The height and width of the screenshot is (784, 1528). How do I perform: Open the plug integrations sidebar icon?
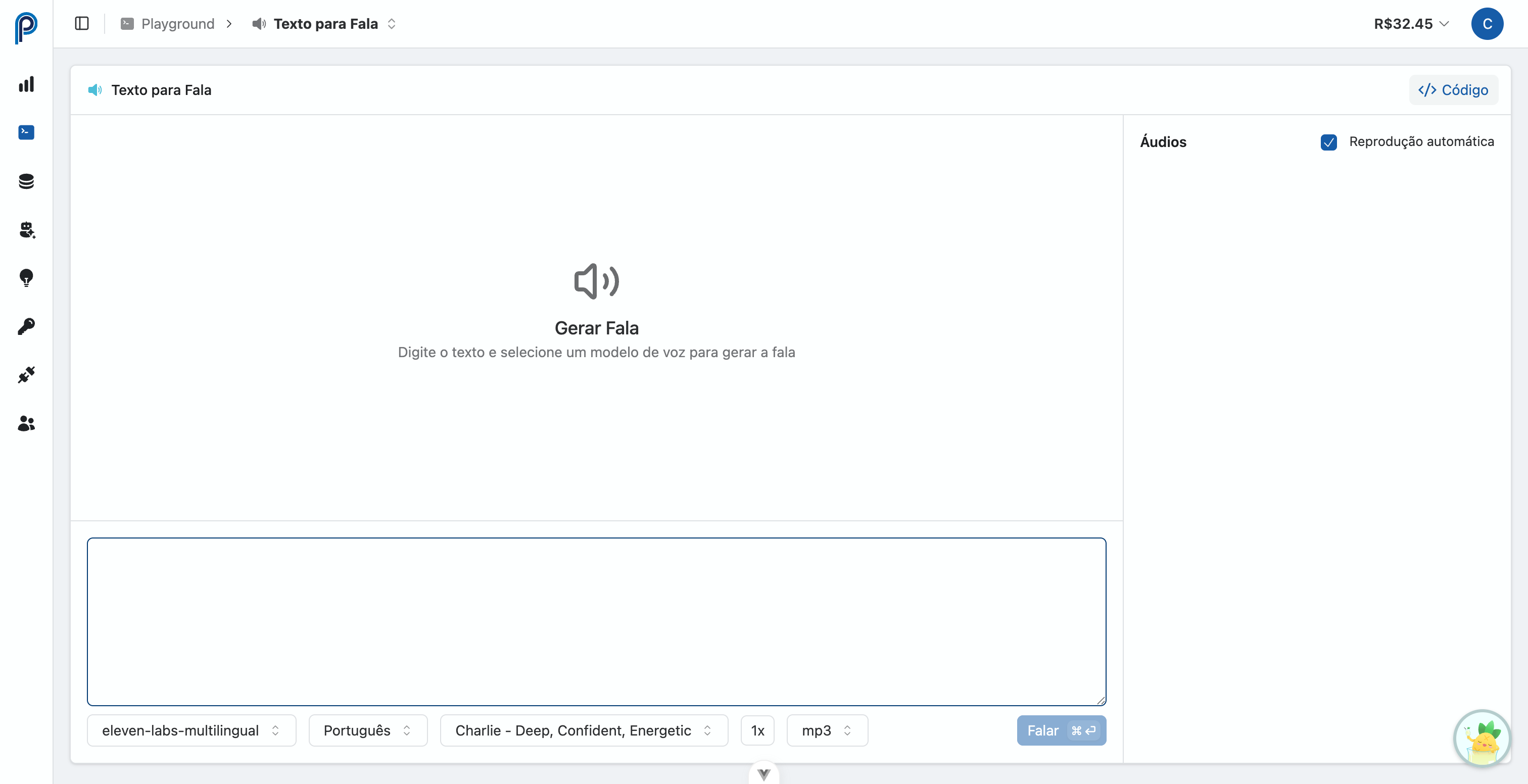tap(26, 375)
